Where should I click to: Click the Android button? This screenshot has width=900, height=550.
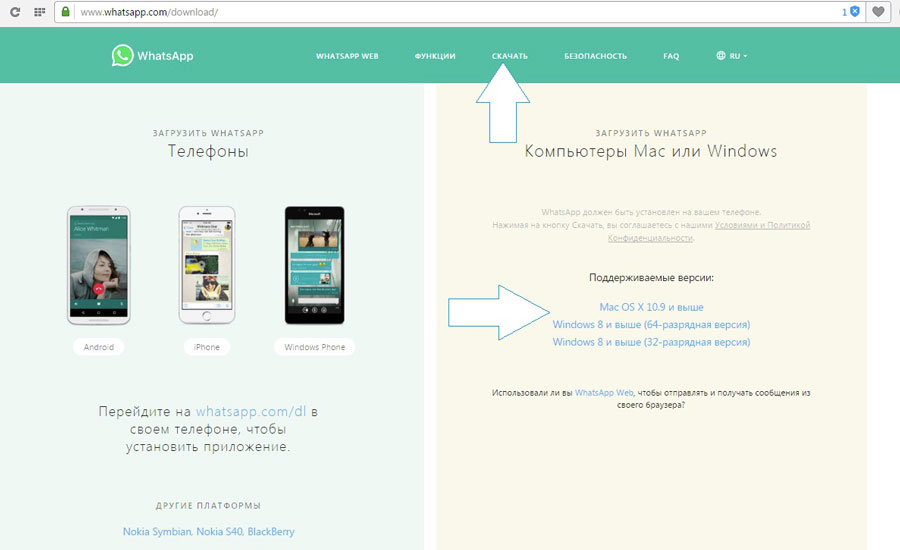[99, 347]
